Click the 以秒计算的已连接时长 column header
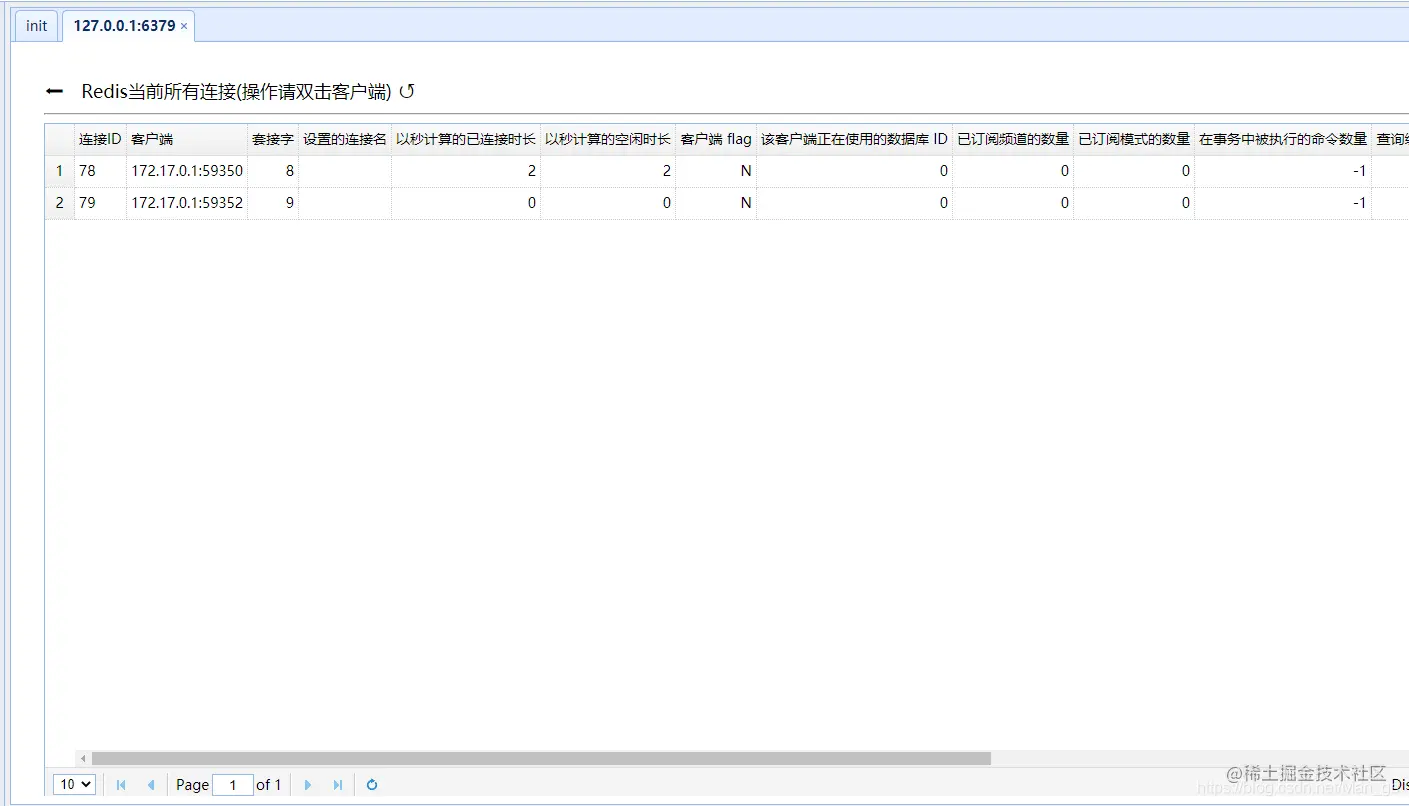This screenshot has height=806, width=1409. [466, 140]
